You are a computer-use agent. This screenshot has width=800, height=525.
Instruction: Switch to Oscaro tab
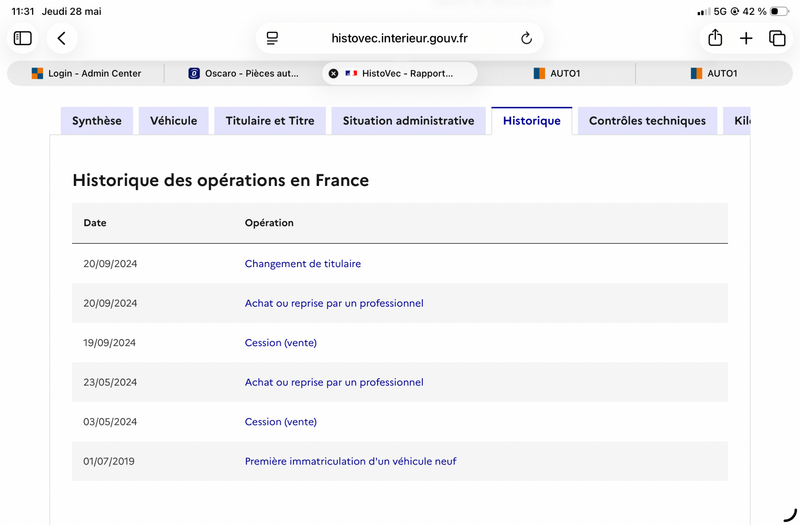243,73
